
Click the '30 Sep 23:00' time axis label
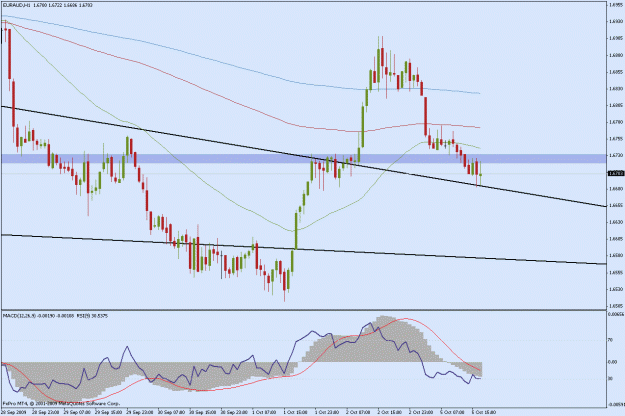click(x=234, y=412)
